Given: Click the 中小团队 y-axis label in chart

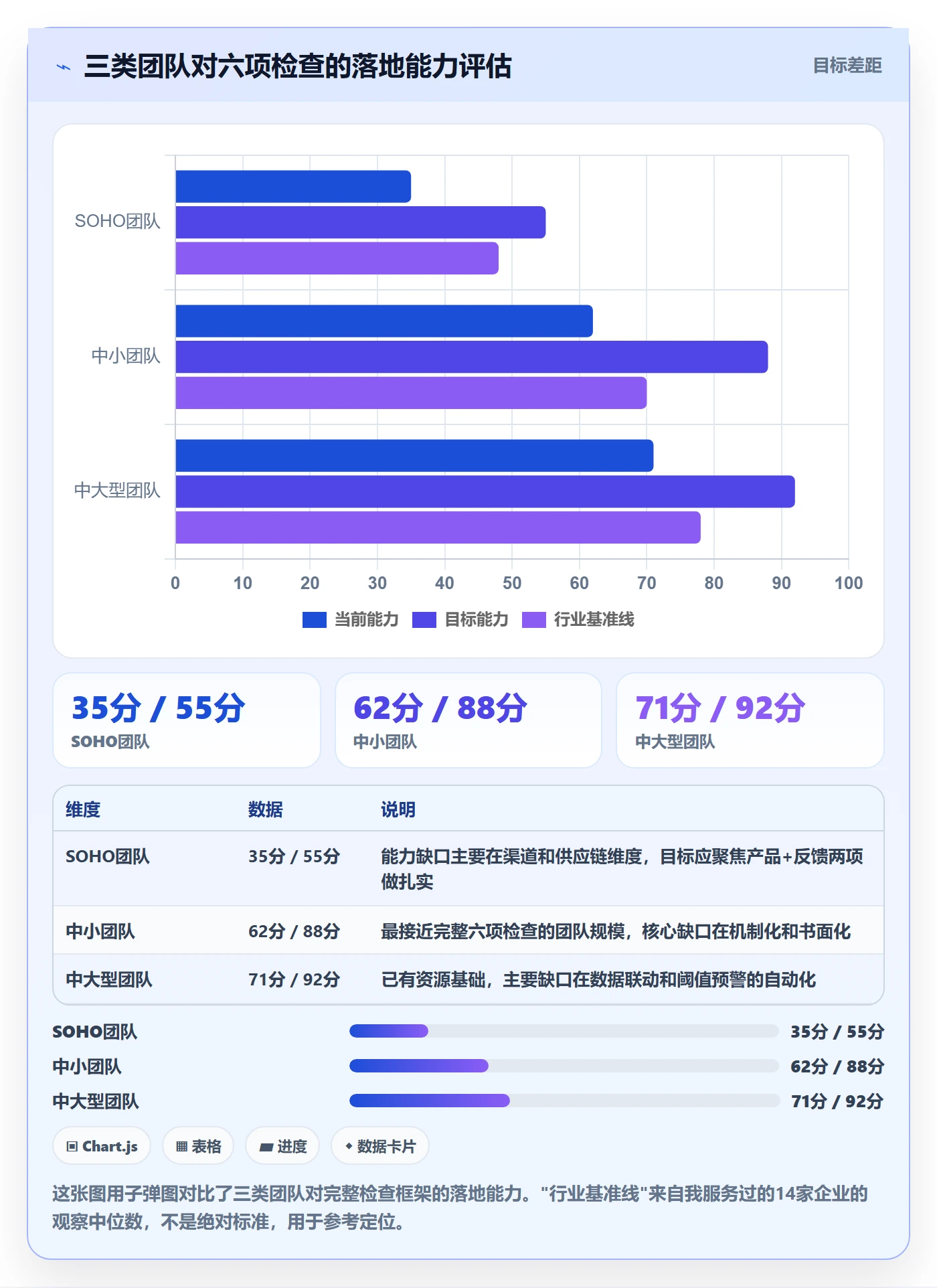Looking at the screenshot, I should (126, 356).
